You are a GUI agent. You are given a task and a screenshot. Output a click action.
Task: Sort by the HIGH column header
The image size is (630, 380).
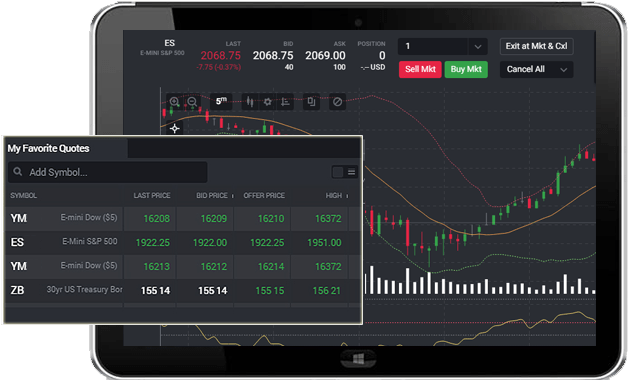pyautogui.click(x=333, y=196)
